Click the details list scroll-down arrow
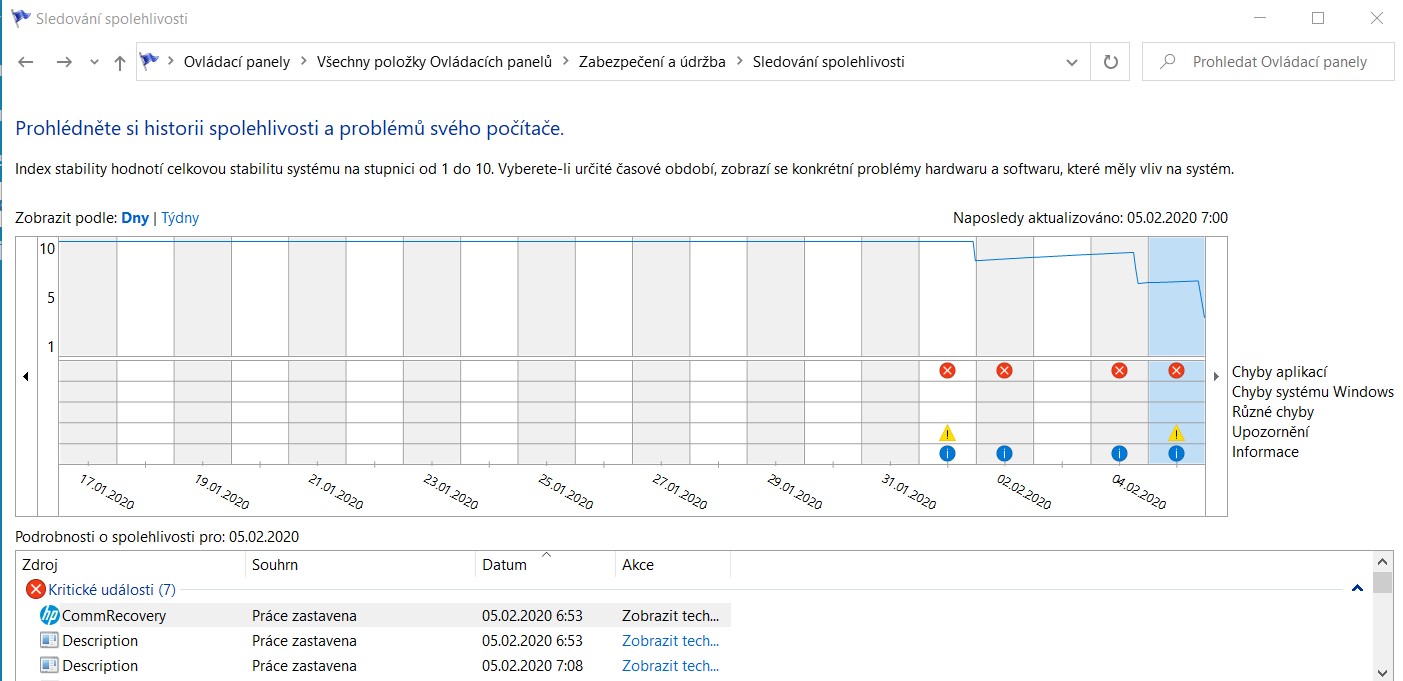Screen dimensions: 1403x681 point(1382,672)
